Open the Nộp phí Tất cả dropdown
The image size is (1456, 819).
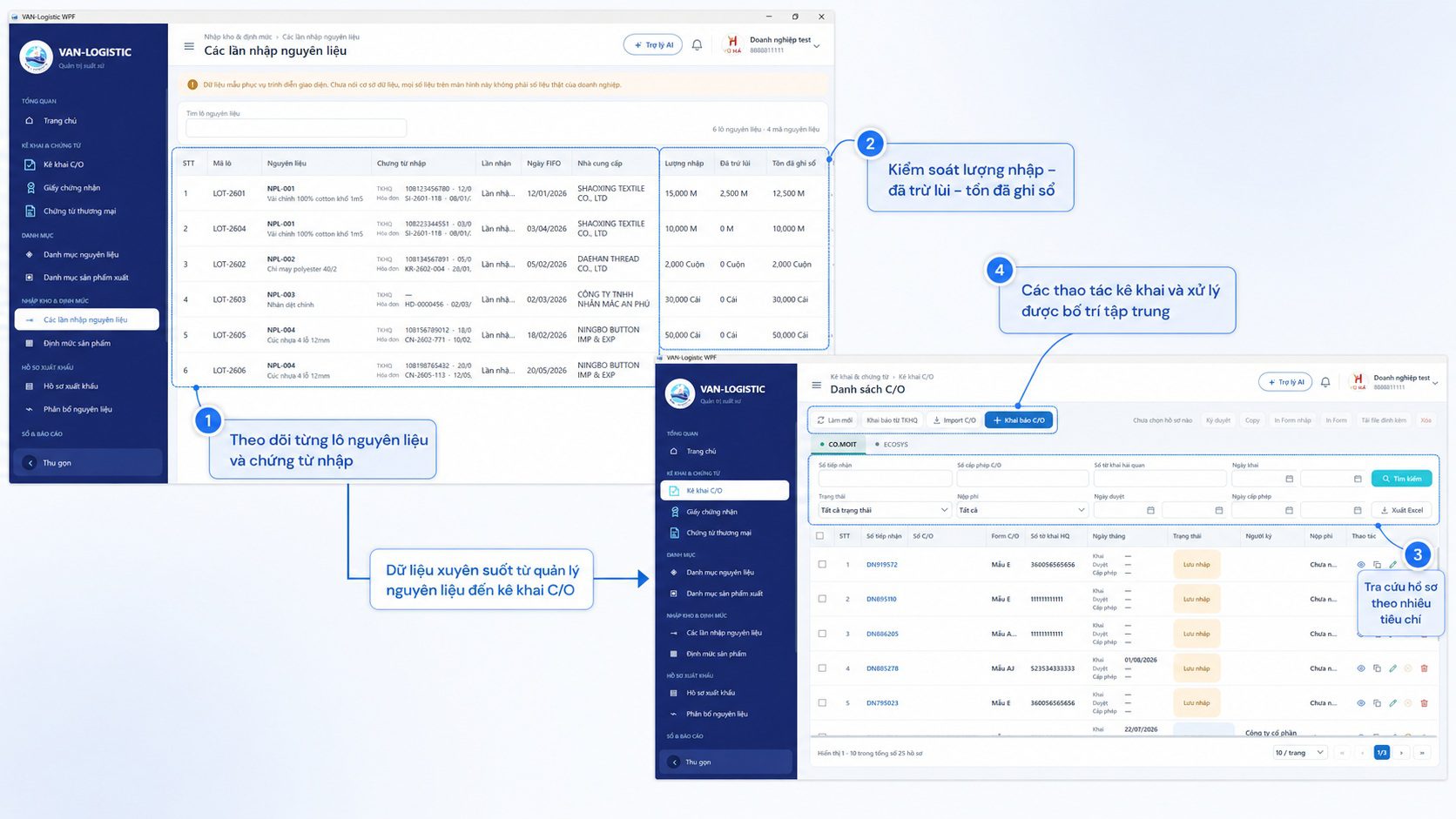click(x=1022, y=510)
